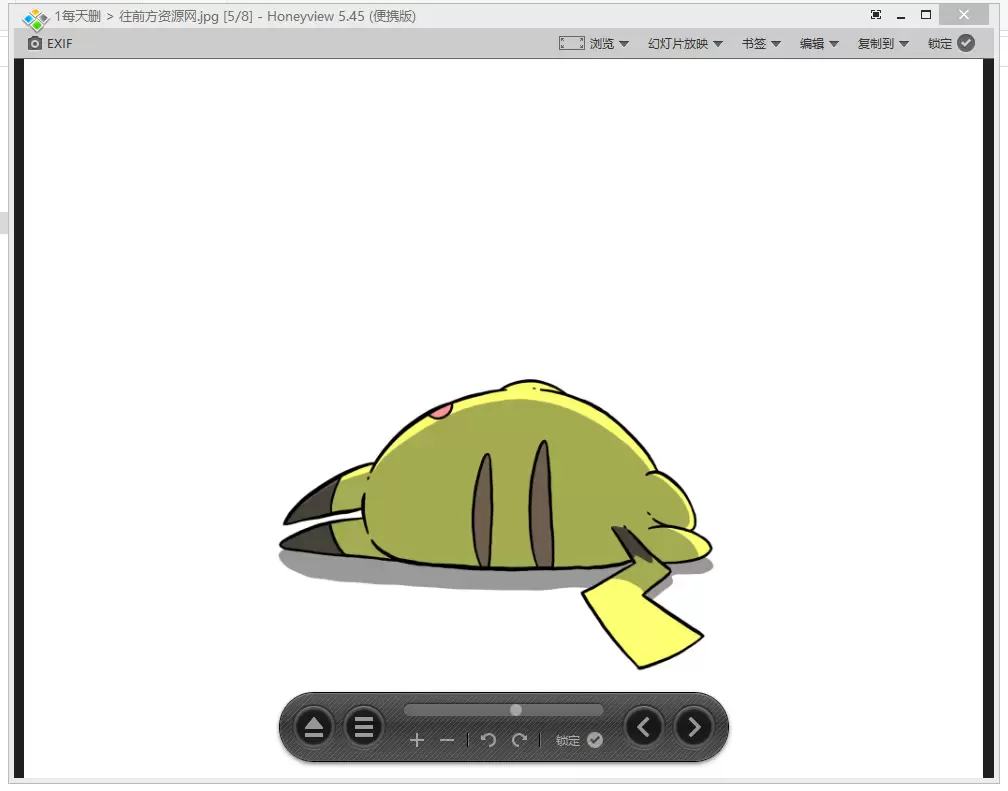Open the 幻灯片放映 slideshow menu
Image resolution: width=1008 pixels, height=791 pixels.
[685, 43]
